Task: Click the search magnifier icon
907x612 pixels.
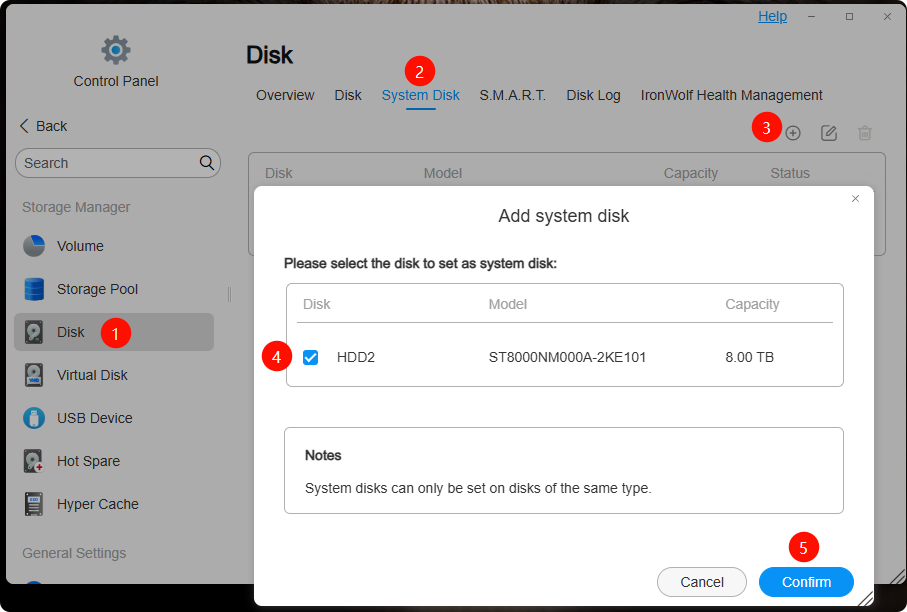Action: click(x=207, y=163)
